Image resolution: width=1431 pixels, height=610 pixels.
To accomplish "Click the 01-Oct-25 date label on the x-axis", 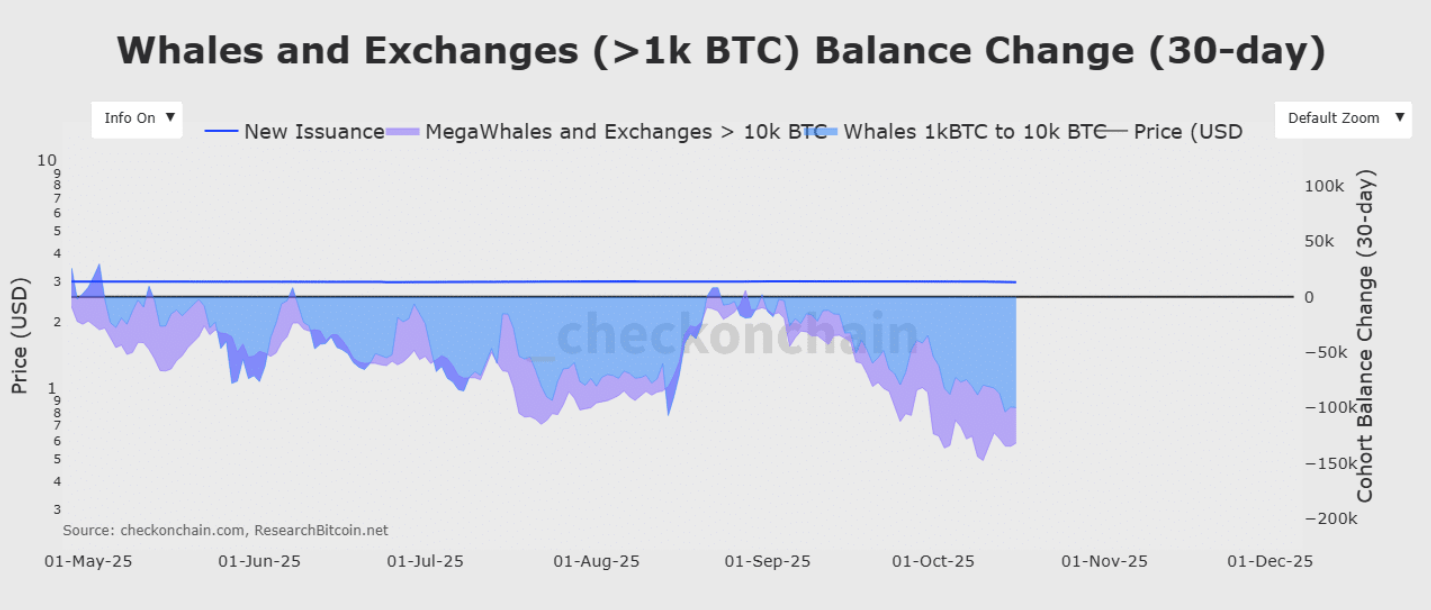I will (x=932, y=561).
